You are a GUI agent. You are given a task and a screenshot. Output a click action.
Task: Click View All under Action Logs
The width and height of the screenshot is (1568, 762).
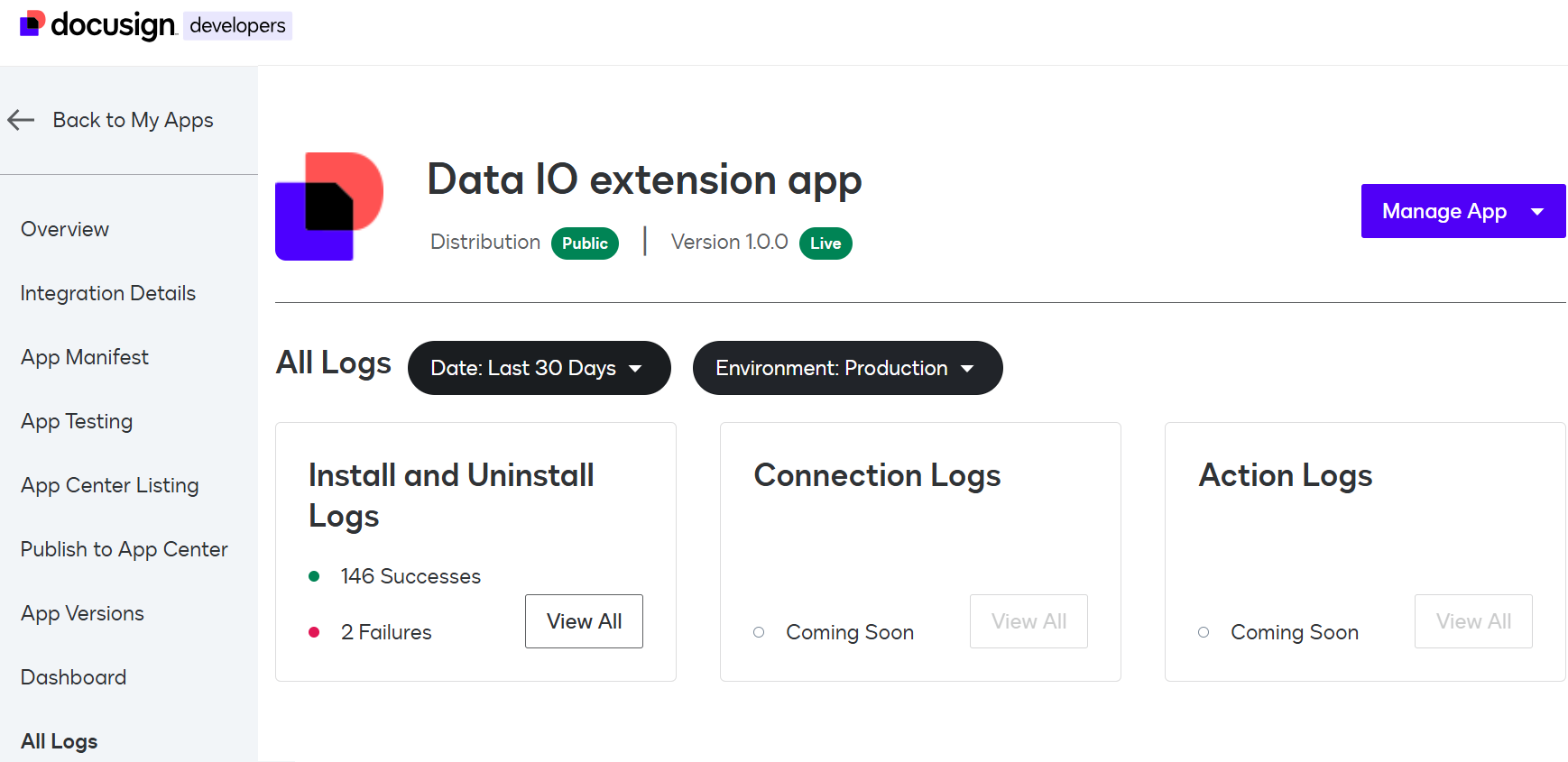tap(1474, 621)
